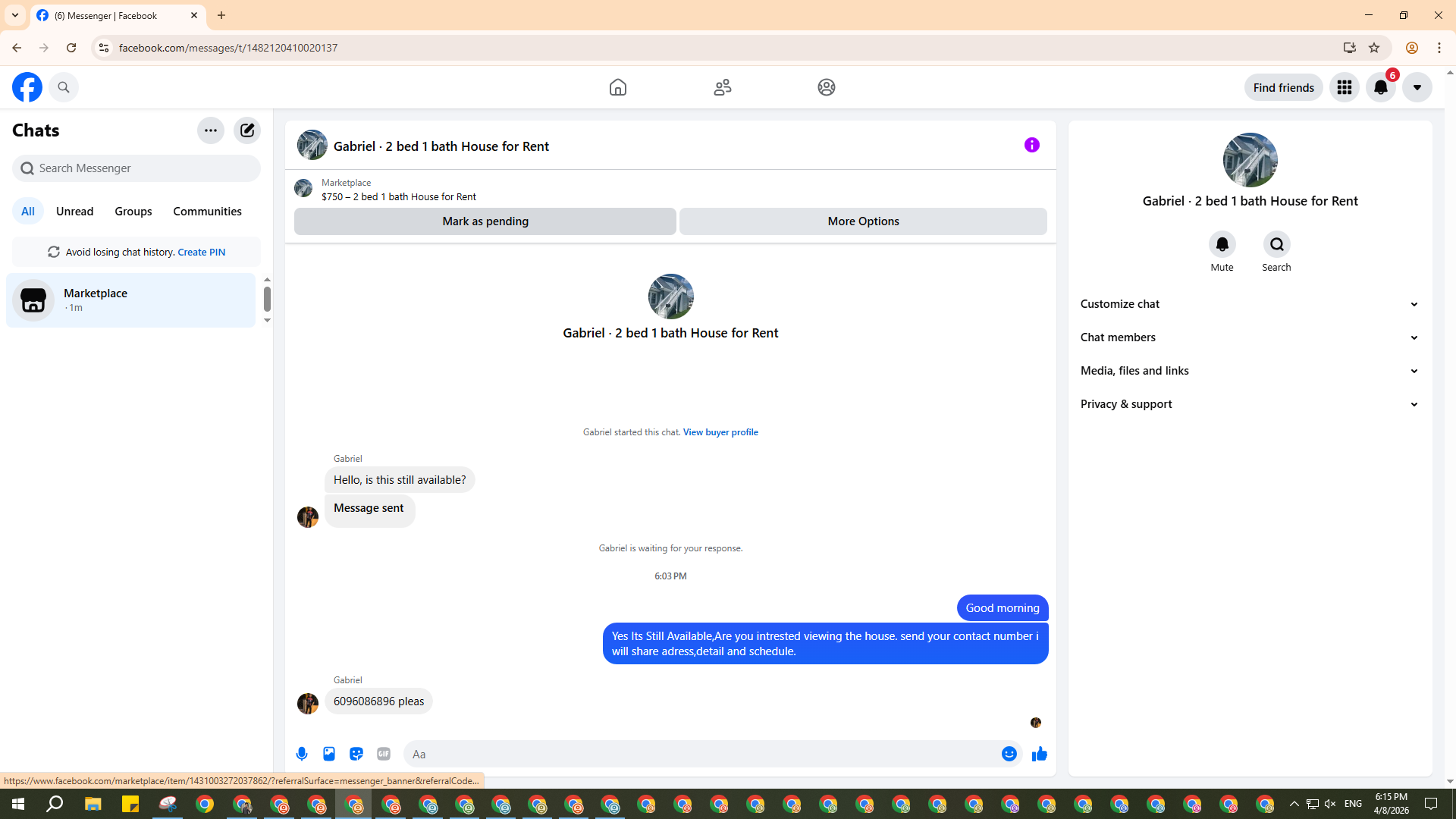Click the Search Messenger field
Image resolution: width=1456 pixels, height=819 pixels.
point(136,168)
